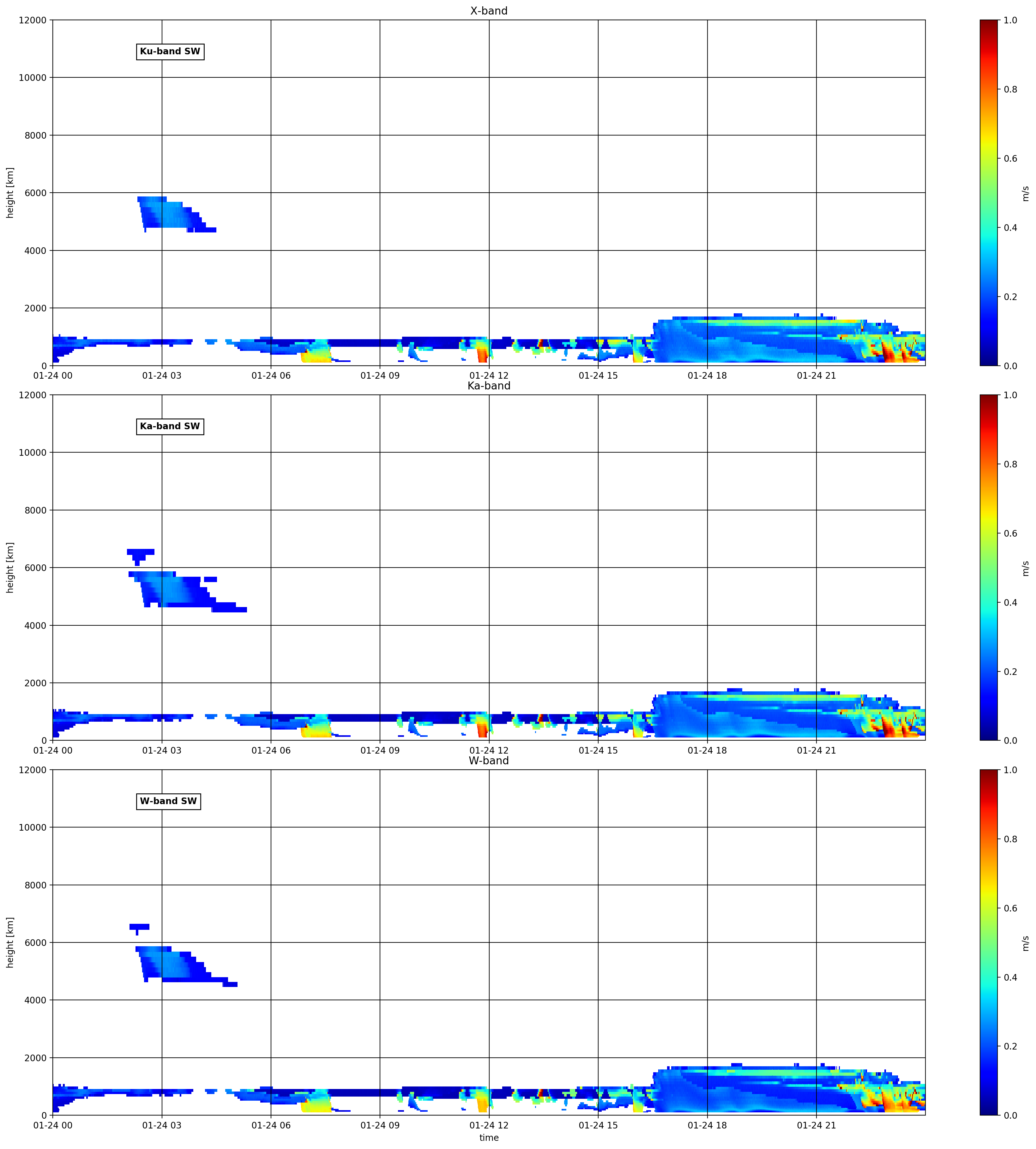1036x1149 pixels.
Task: Click the 01-24 03 tick under X-band panel
Action: click(x=162, y=376)
